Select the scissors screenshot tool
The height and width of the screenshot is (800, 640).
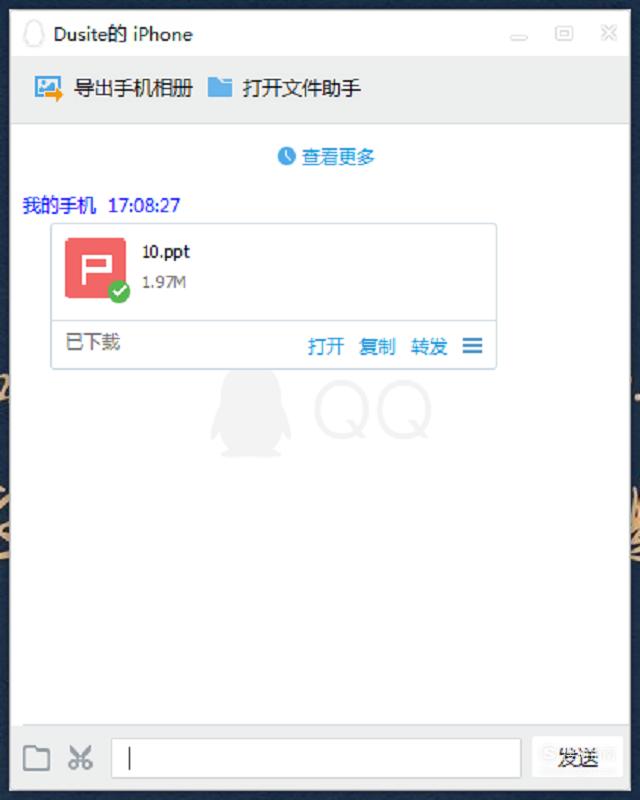tap(81, 758)
